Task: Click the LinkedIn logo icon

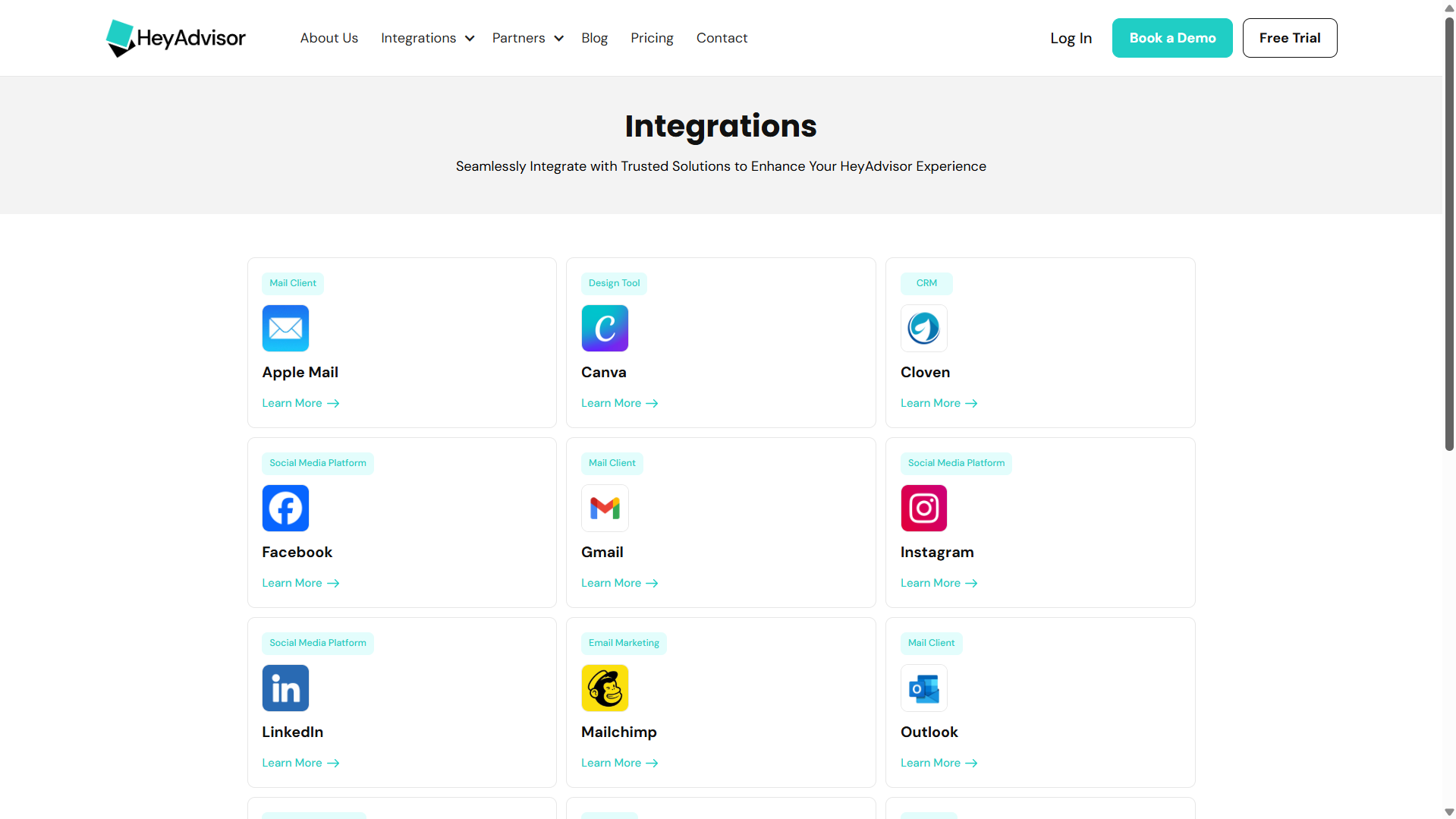Action: coord(285,688)
